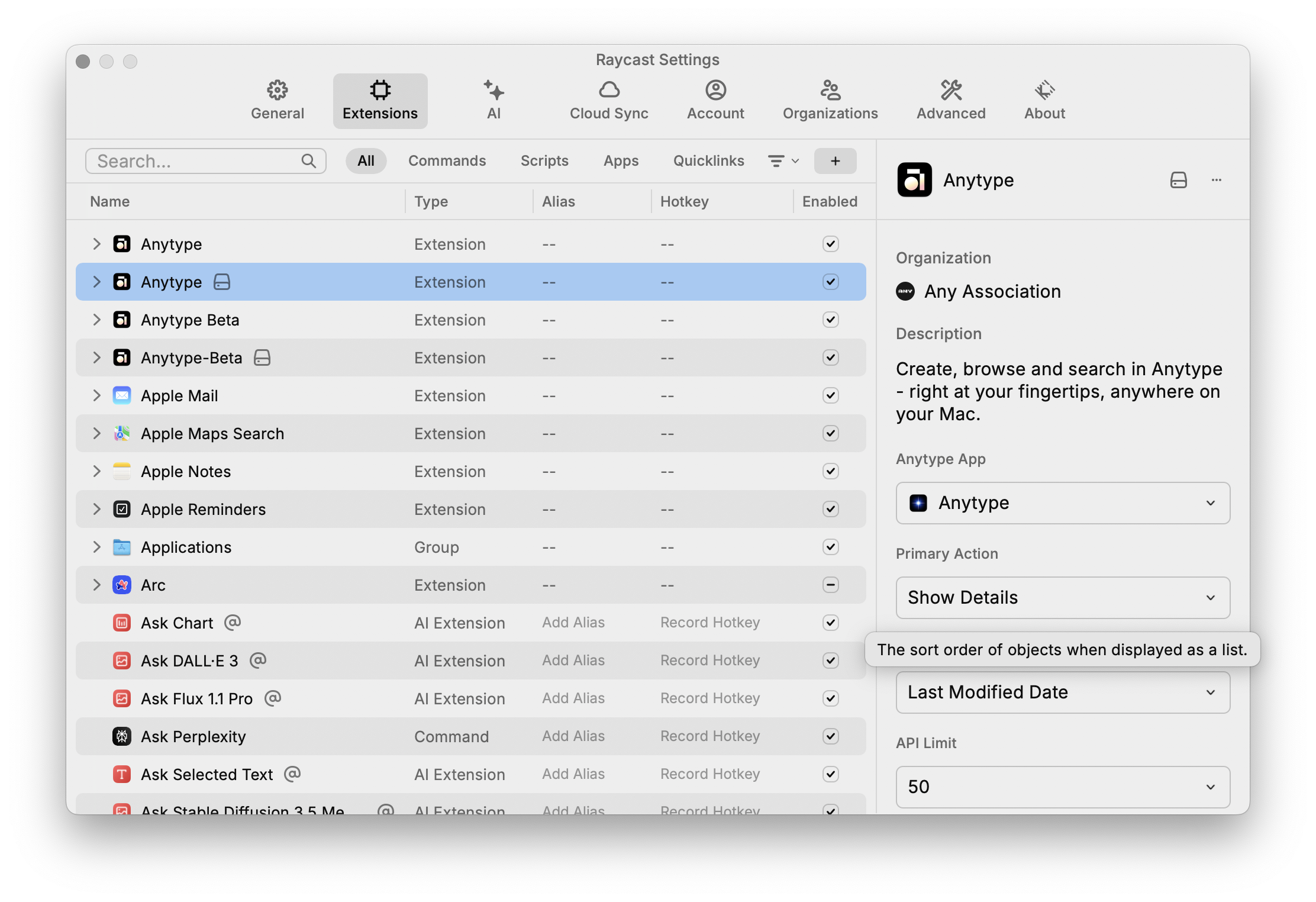Click the organization icon in details header
1316x902 pixels.
pos(1178,180)
